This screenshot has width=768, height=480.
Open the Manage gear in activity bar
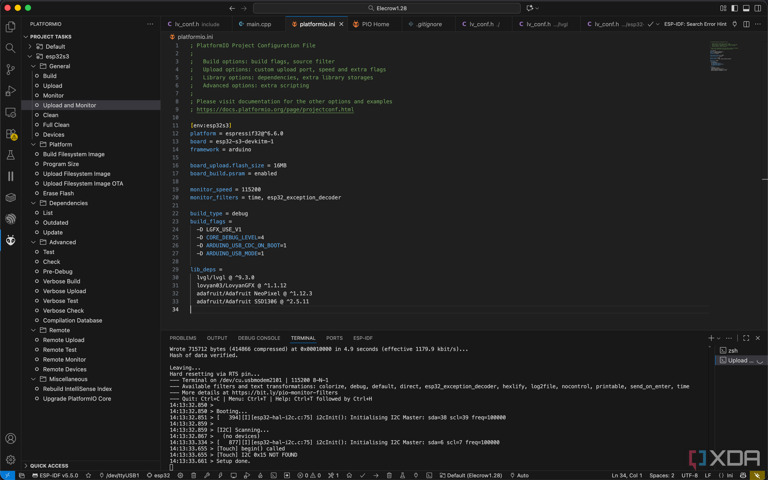(10, 459)
